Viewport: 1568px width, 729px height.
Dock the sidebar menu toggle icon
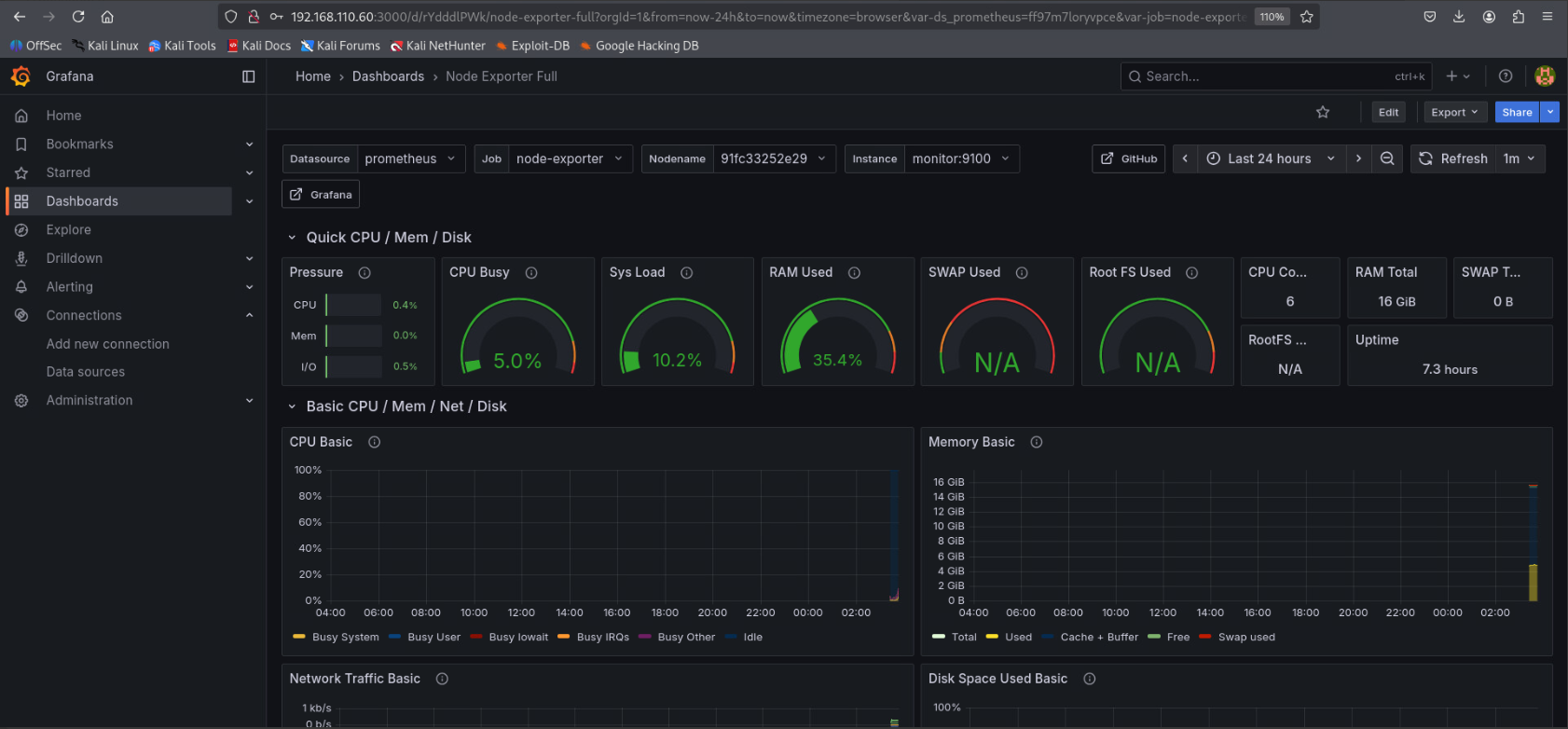click(x=248, y=76)
